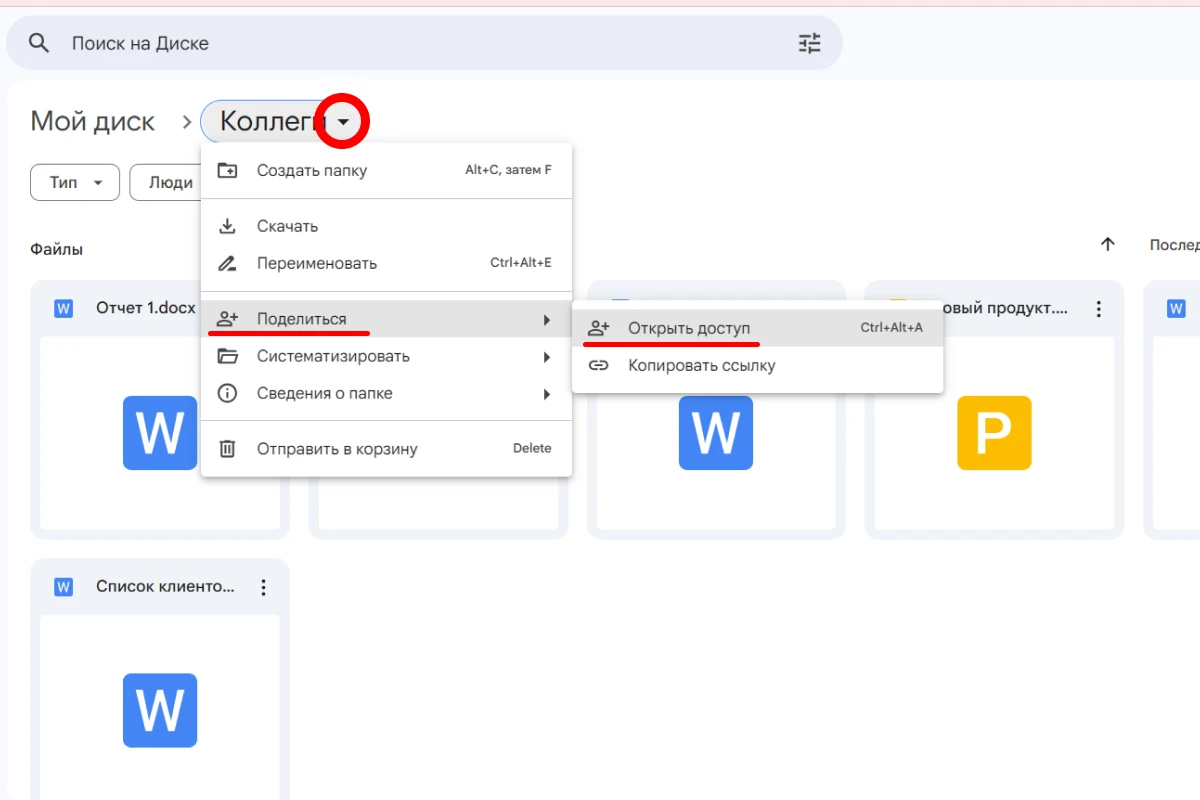The height and width of the screenshot is (800, 1200).
Task: Go to Мой диск breadcrumb
Action: (92, 122)
